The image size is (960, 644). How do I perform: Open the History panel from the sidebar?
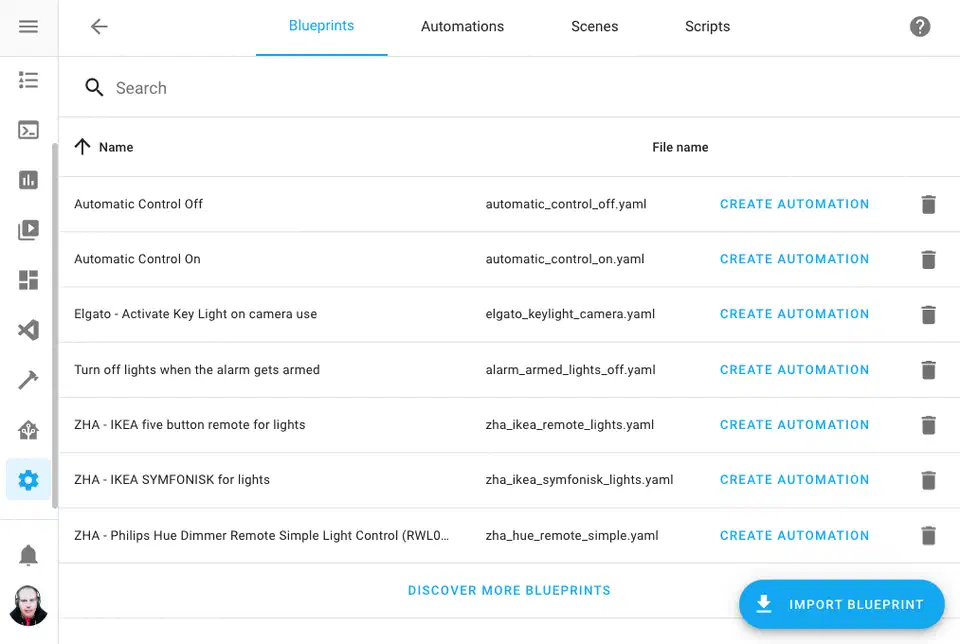[x=29, y=180]
